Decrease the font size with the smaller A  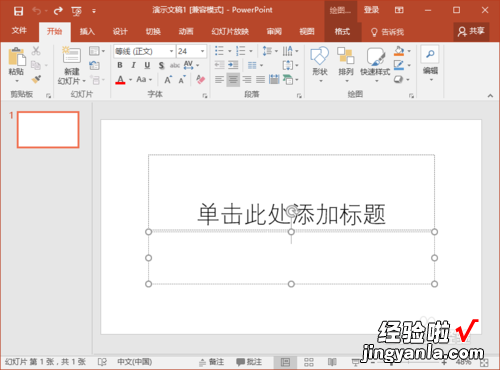(182, 80)
